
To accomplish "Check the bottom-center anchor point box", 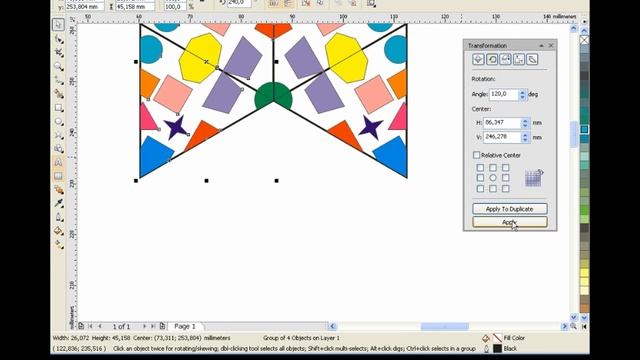I will 493,189.
